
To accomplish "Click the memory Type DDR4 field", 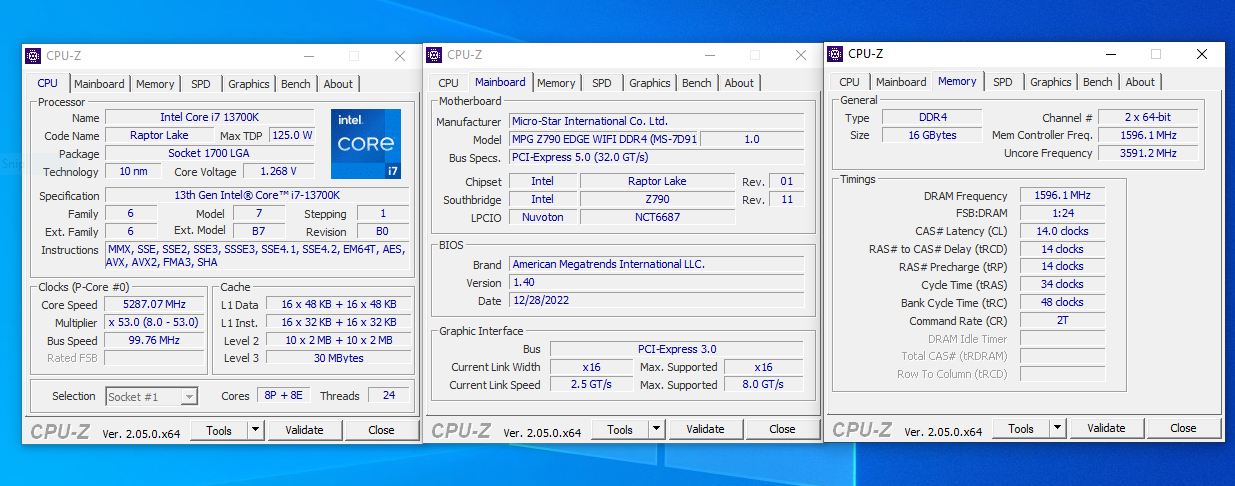I will tap(932, 118).
